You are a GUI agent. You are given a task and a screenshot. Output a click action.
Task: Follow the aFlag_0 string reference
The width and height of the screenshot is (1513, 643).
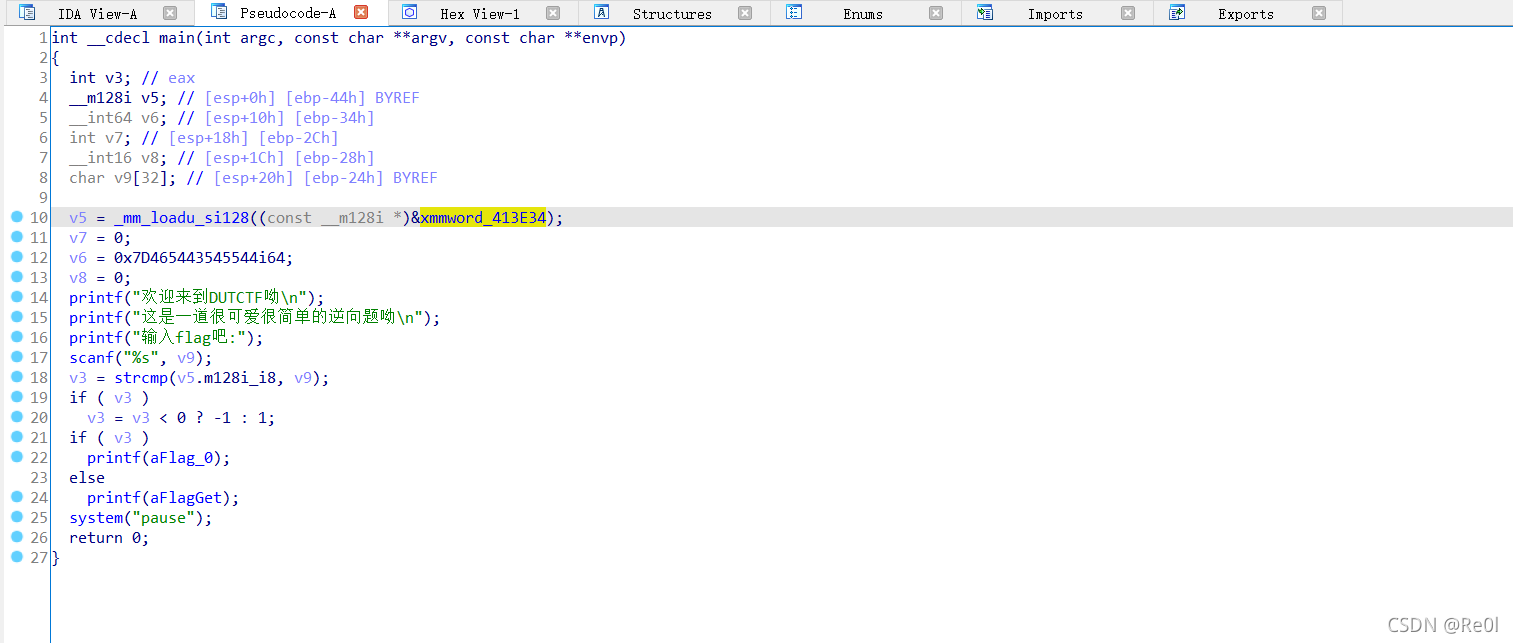coord(180,457)
